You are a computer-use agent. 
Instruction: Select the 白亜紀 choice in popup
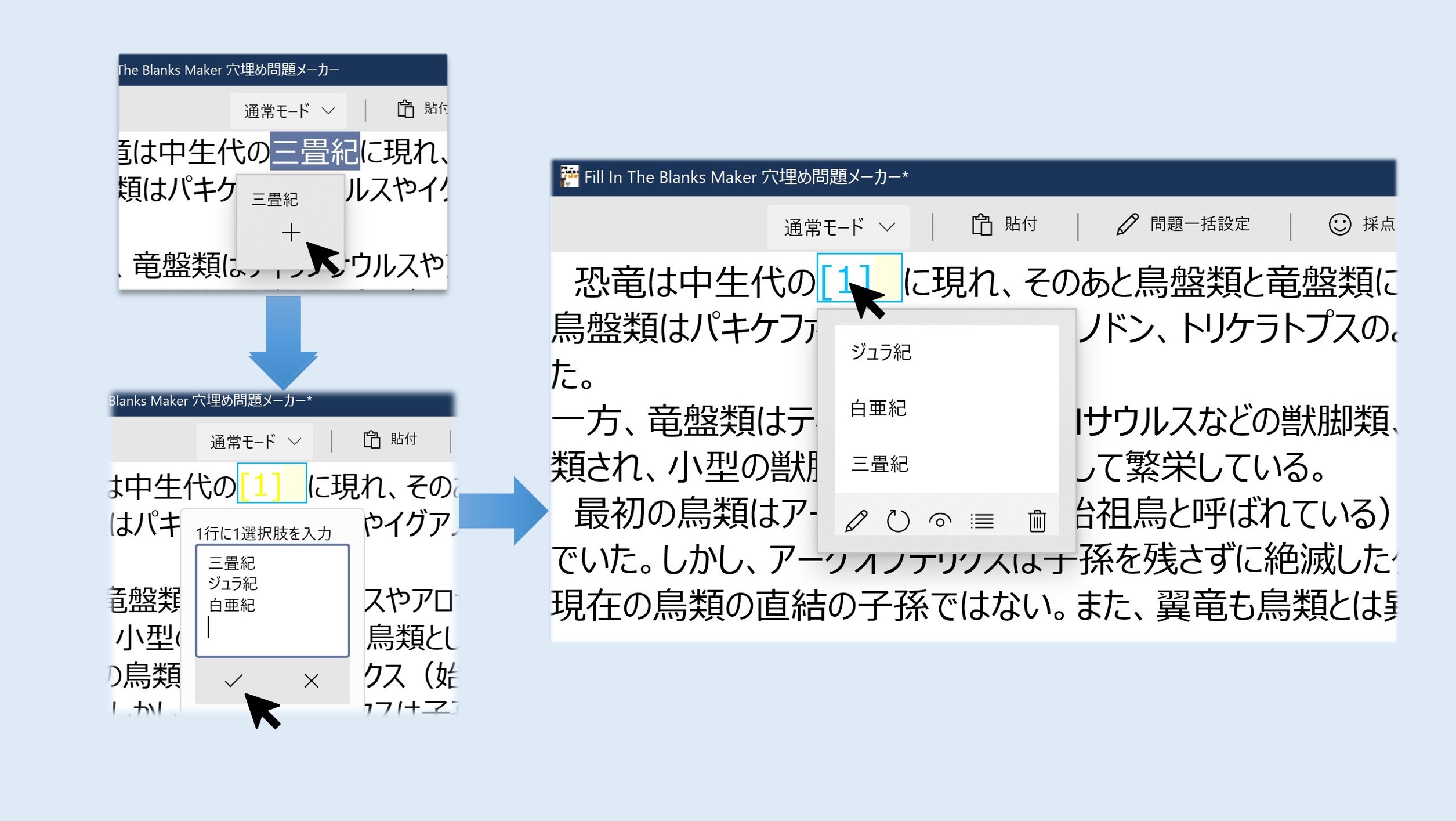pyautogui.click(x=878, y=408)
